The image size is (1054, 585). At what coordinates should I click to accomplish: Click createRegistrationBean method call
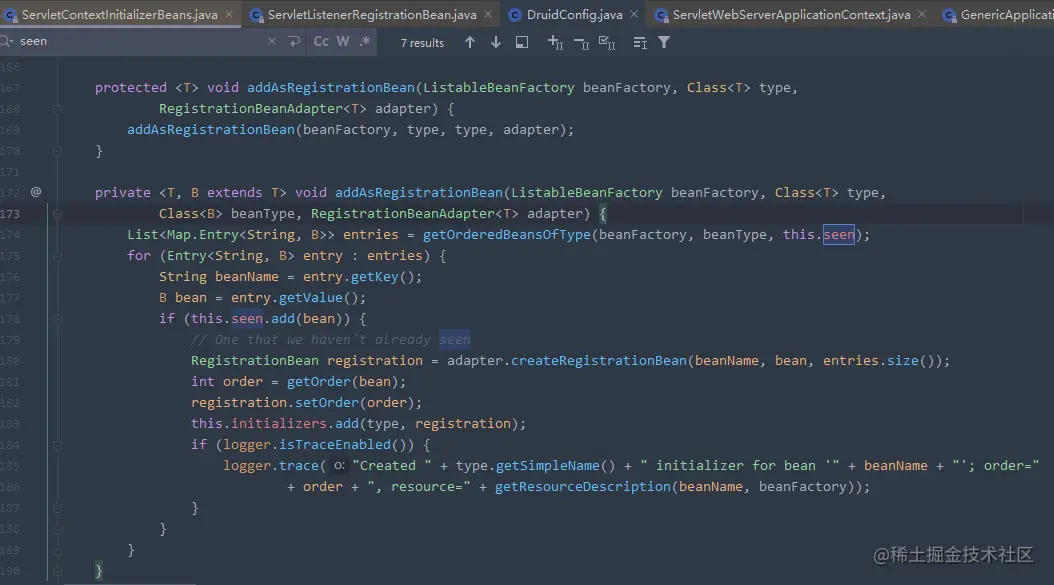coord(599,360)
